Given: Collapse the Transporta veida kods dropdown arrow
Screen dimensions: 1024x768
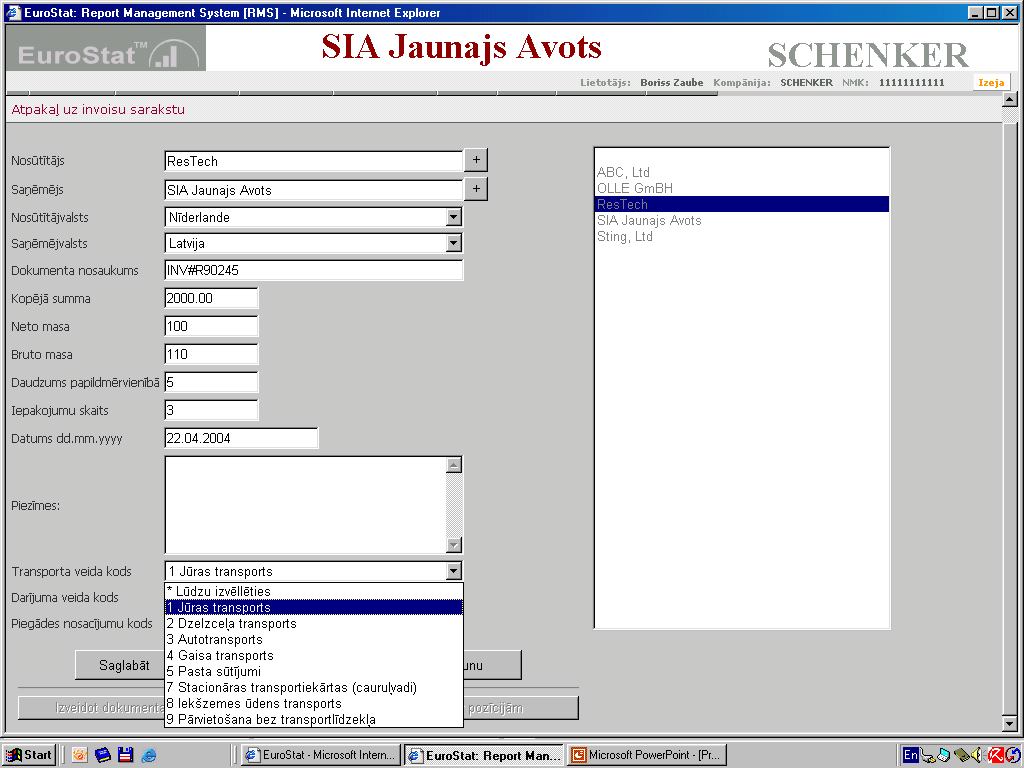Looking at the screenshot, I should point(454,571).
